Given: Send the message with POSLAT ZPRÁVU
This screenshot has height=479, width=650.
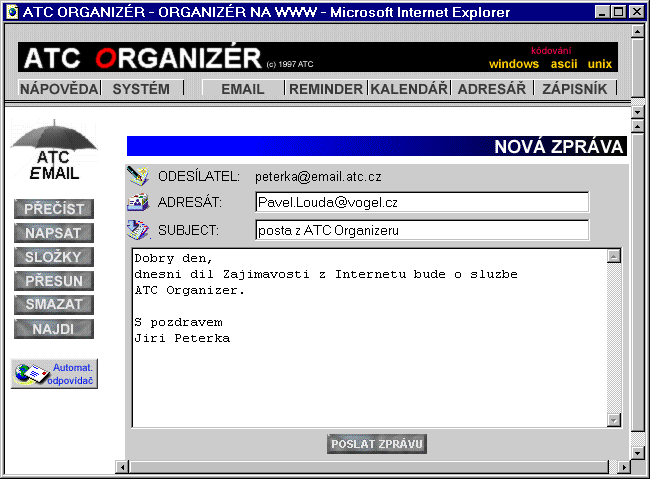Looking at the screenshot, I should (377, 444).
